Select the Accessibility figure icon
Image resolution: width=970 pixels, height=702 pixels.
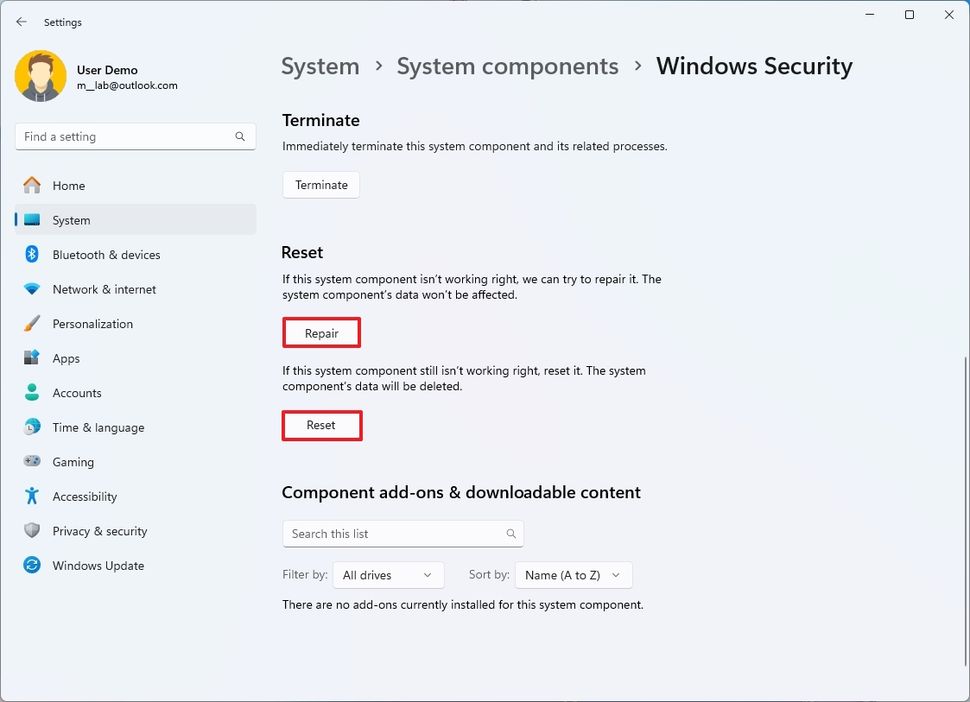click(x=32, y=496)
